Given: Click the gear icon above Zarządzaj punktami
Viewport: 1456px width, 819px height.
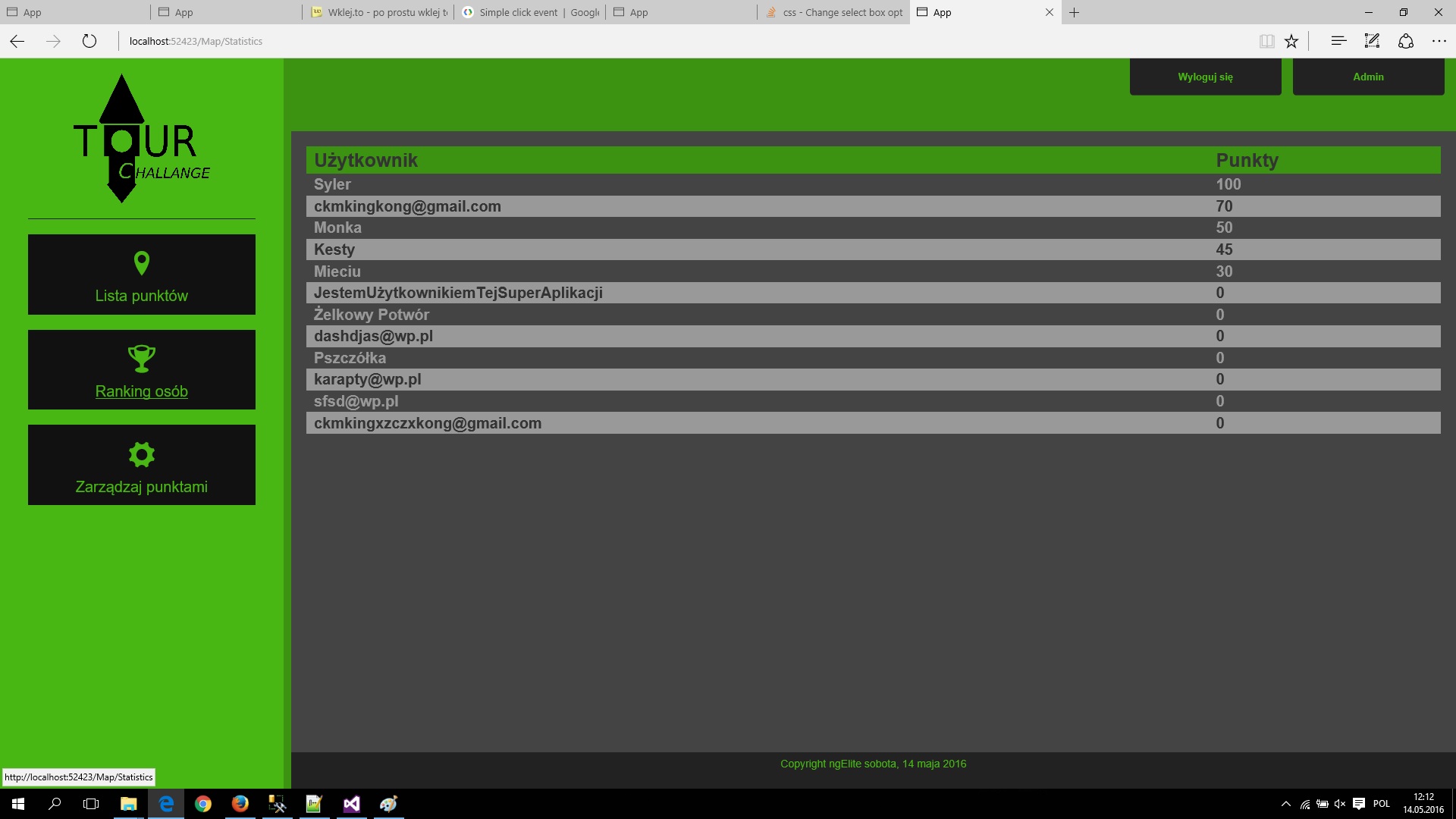Looking at the screenshot, I should coord(141,454).
